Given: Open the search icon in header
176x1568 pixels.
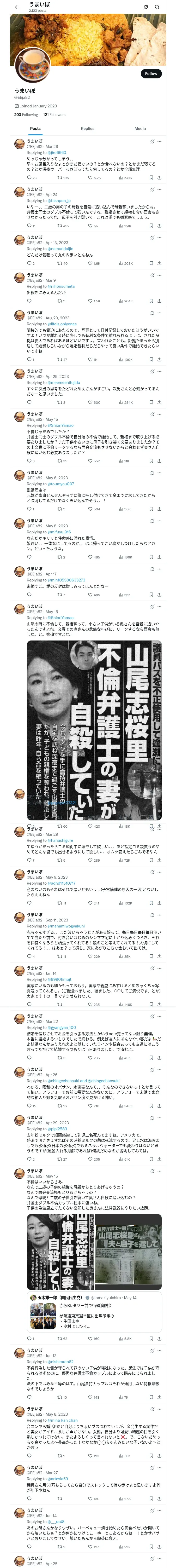Looking at the screenshot, I should pyautogui.click(x=157, y=7).
